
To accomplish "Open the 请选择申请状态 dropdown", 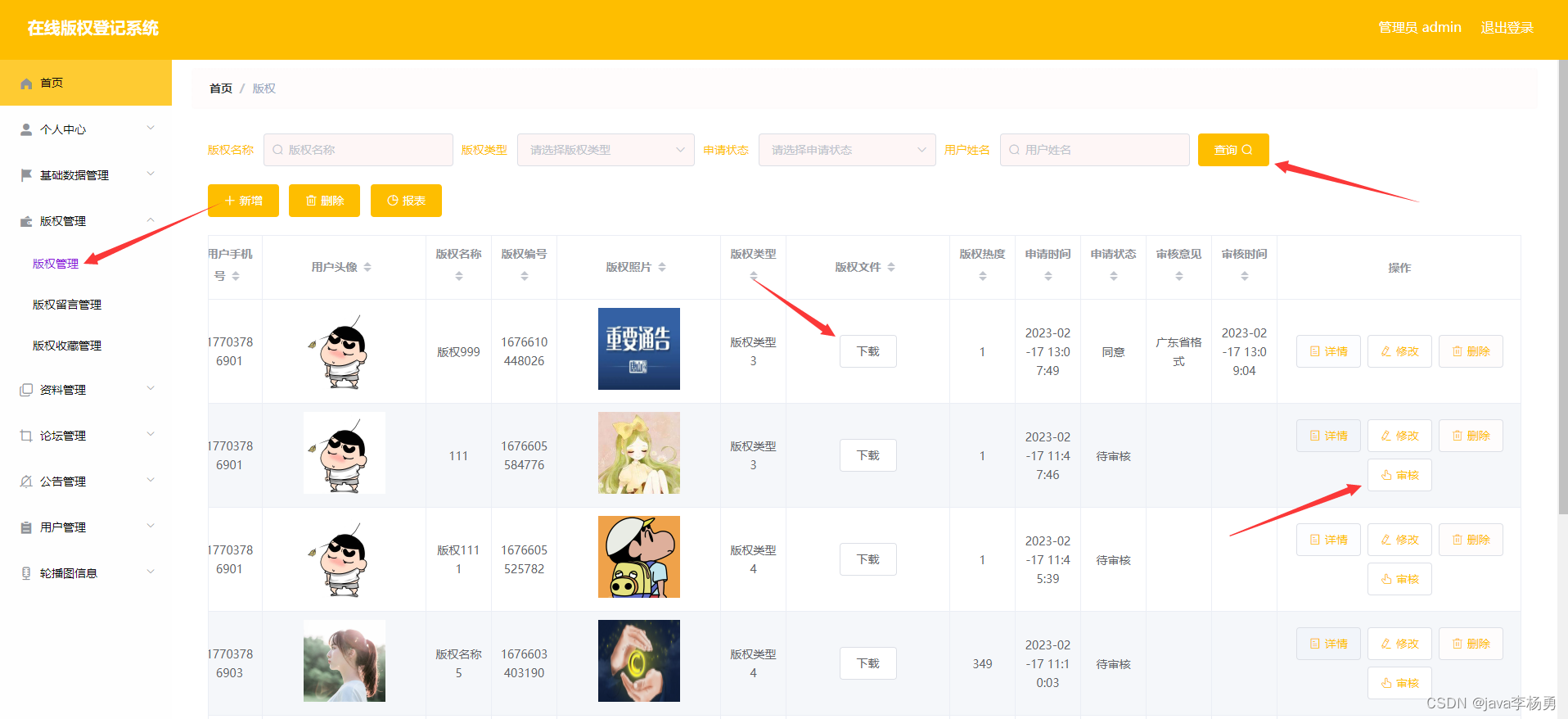I will click(x=847, y=150).
